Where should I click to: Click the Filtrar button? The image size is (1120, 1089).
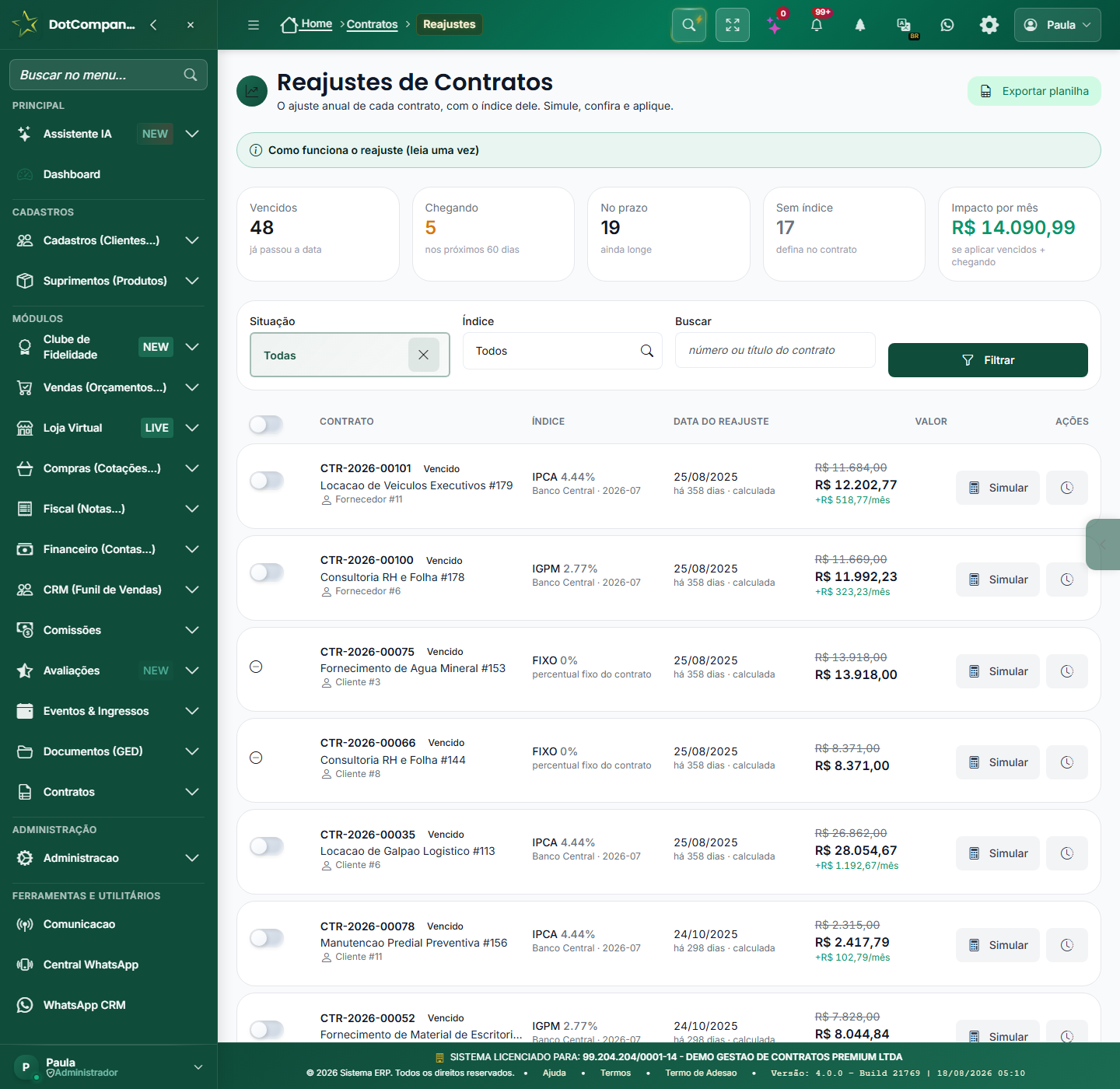tap(988, 360)
